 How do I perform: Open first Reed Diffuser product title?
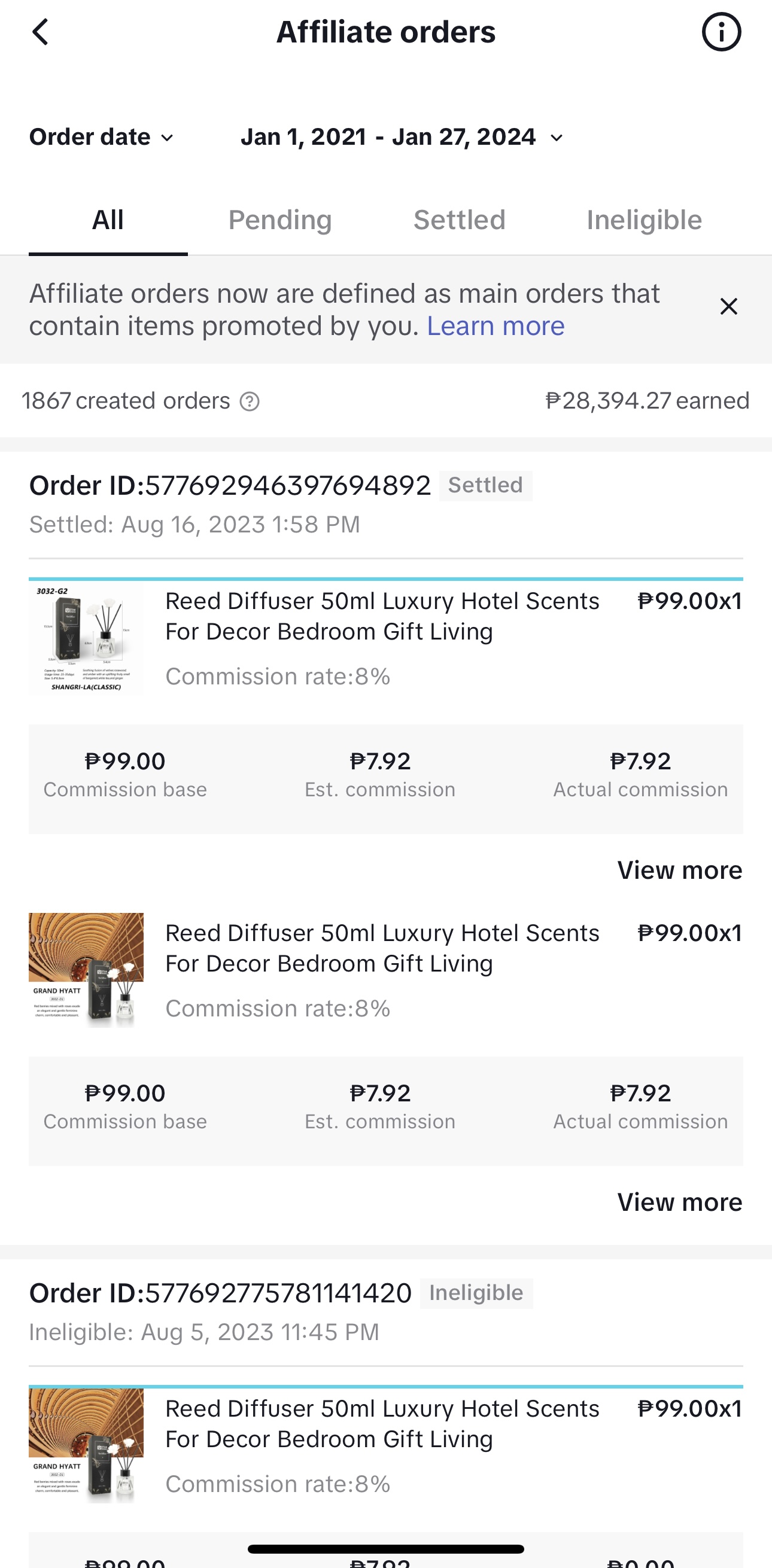coord(382,616)
